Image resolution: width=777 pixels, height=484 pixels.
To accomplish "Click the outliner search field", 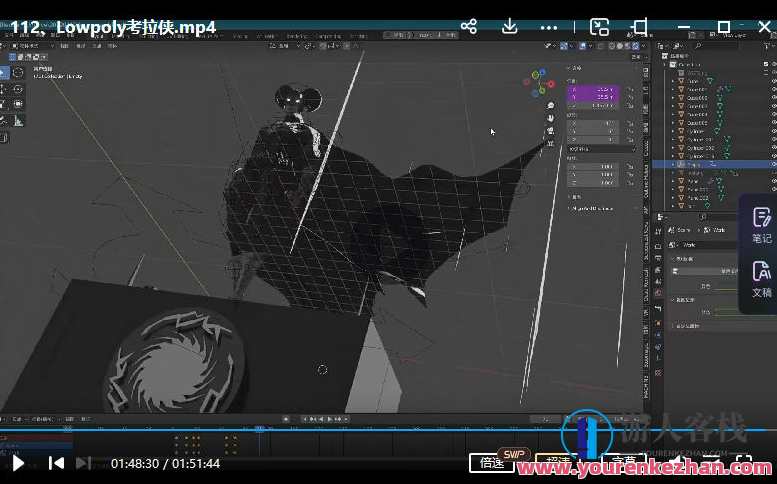I will click(x=717, y=46).
